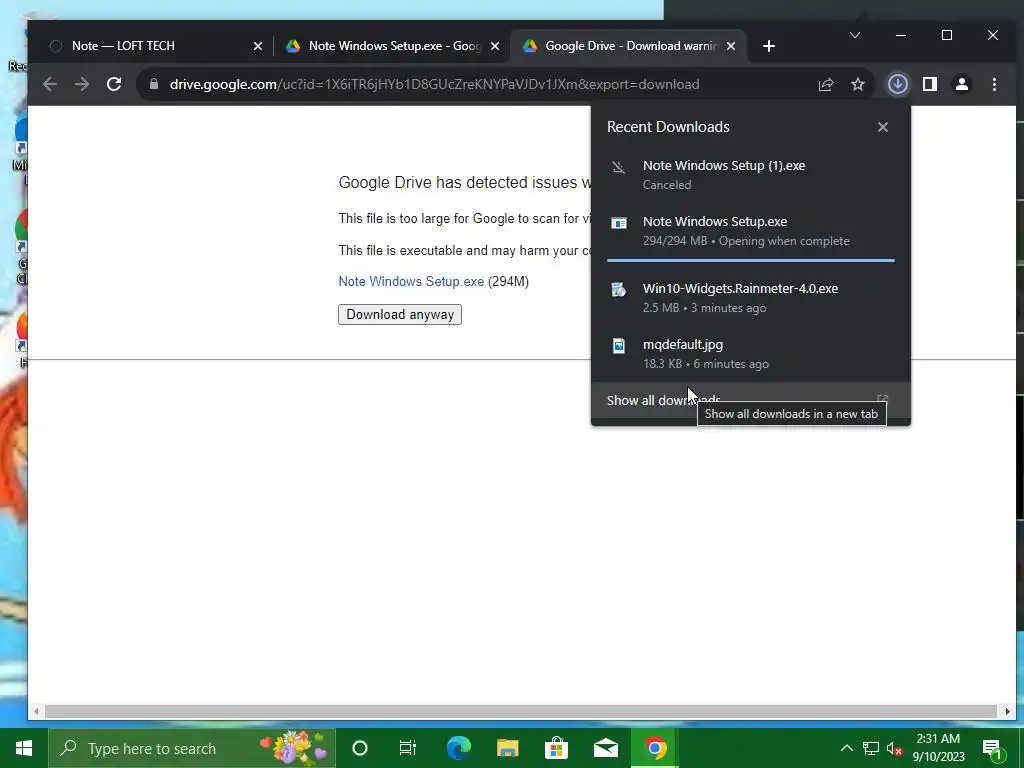Image resolution: width=1024 pixels, height=768 pixels.
Task: Open a new tab with the plus button
Action: (769, 46)
